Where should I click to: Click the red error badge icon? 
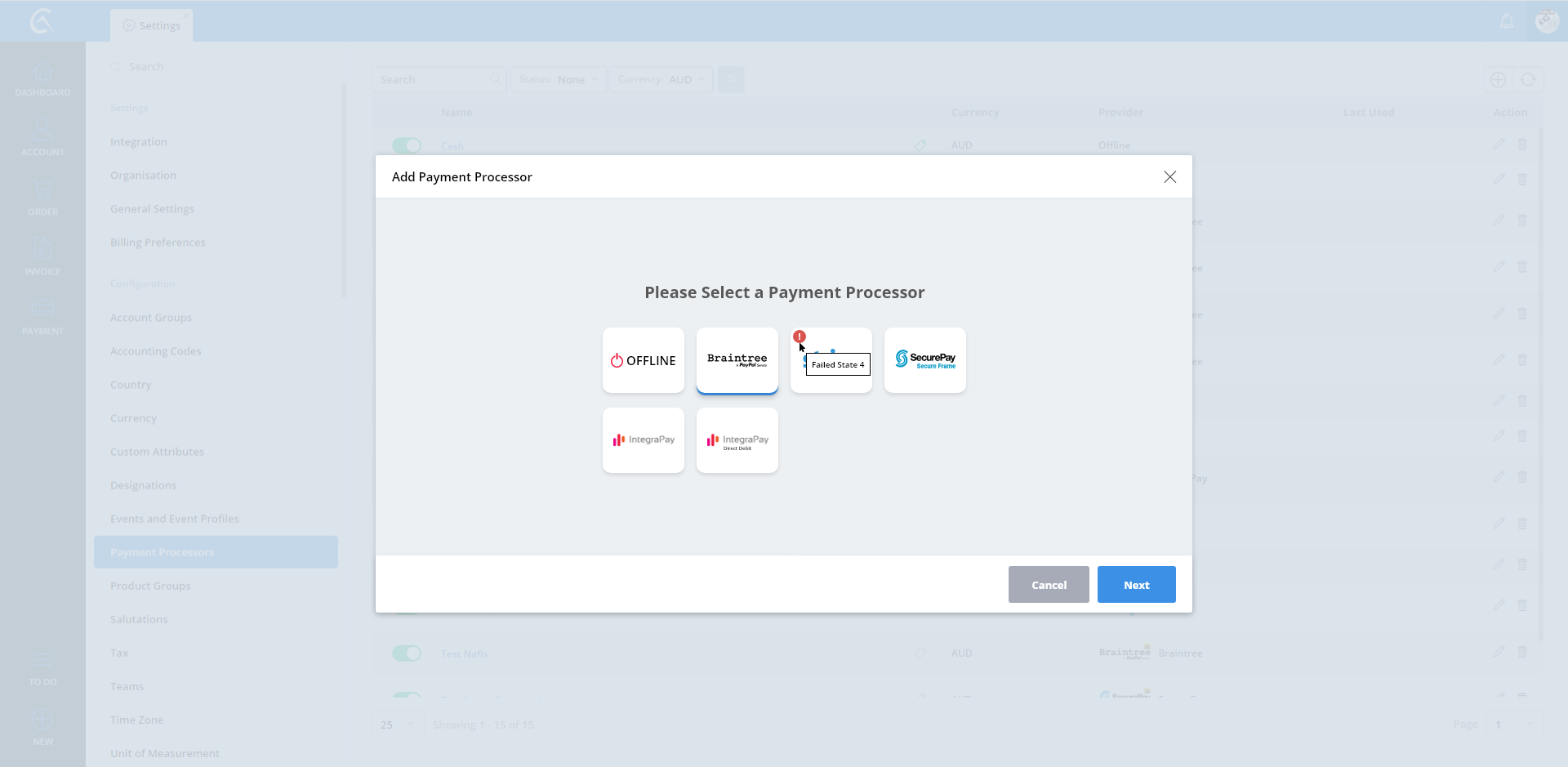pos(800,337)
